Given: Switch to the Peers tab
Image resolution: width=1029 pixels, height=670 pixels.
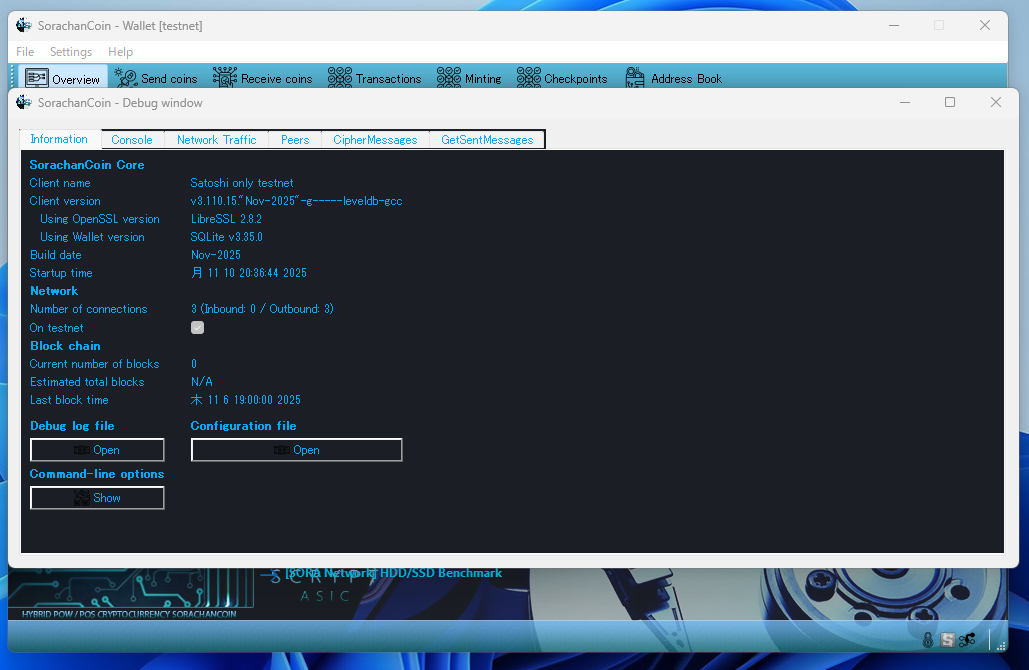Looking at the screenshot, I should 295,140.
